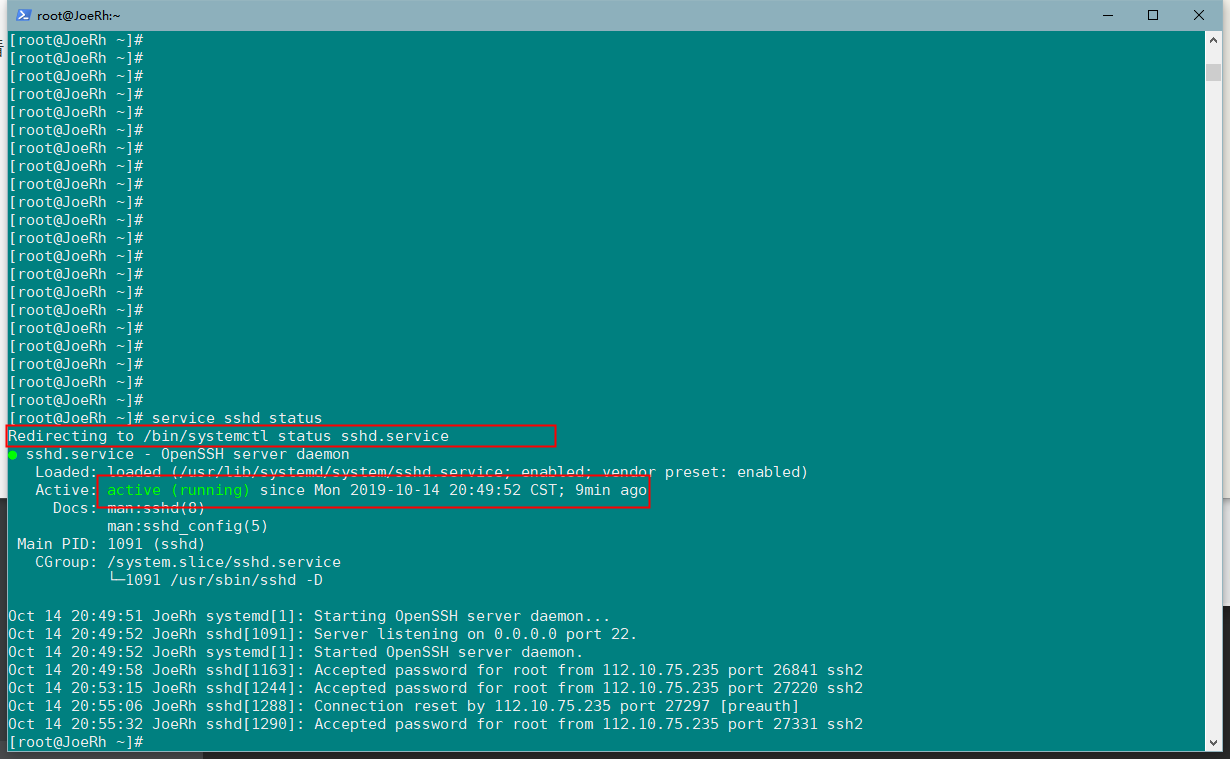
Task: Click the green sshd.service status dot
Action: pos(13,455)
